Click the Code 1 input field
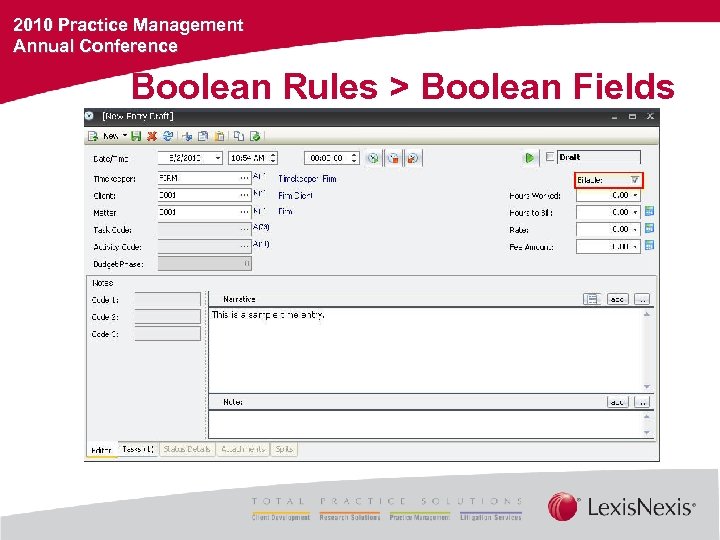This screenshot has height=540, width=720. pyautogui.click(x=168, y=299)
